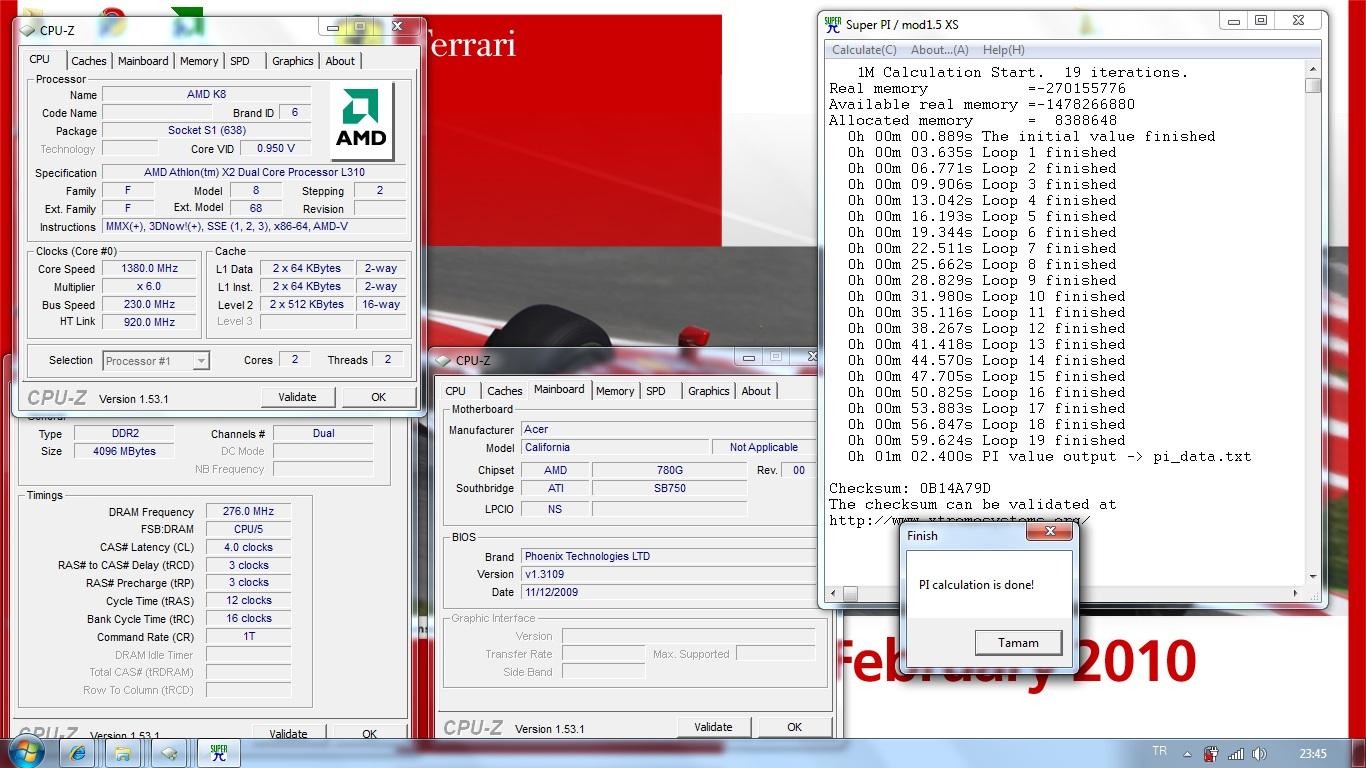Click the xtremesystems.org URL line in Super PI
The height and width of the screenshot is (768, 1366).
(x=959, y=520)
